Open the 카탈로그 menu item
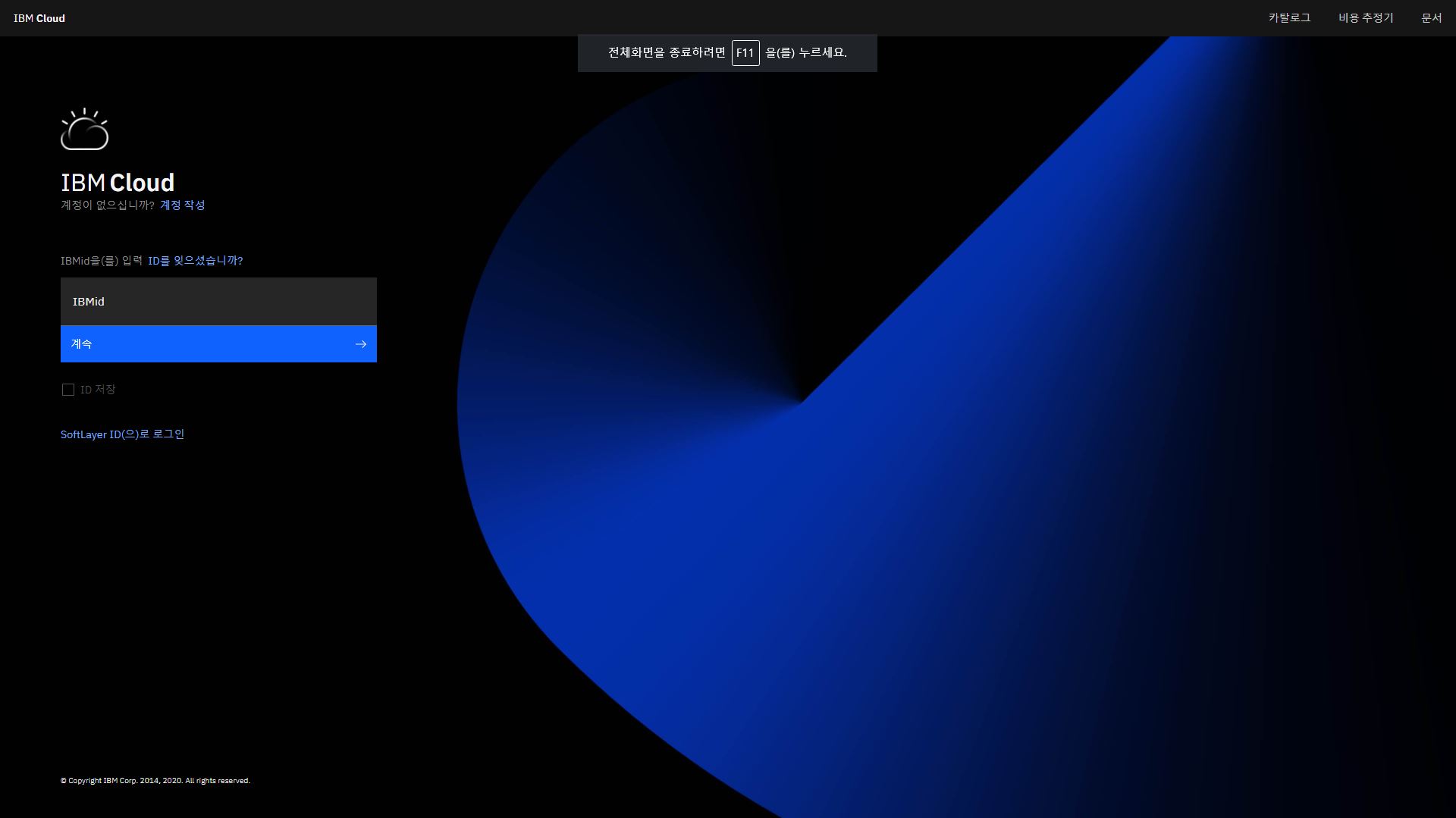The image size is (1456, 818). point(1289,17)
